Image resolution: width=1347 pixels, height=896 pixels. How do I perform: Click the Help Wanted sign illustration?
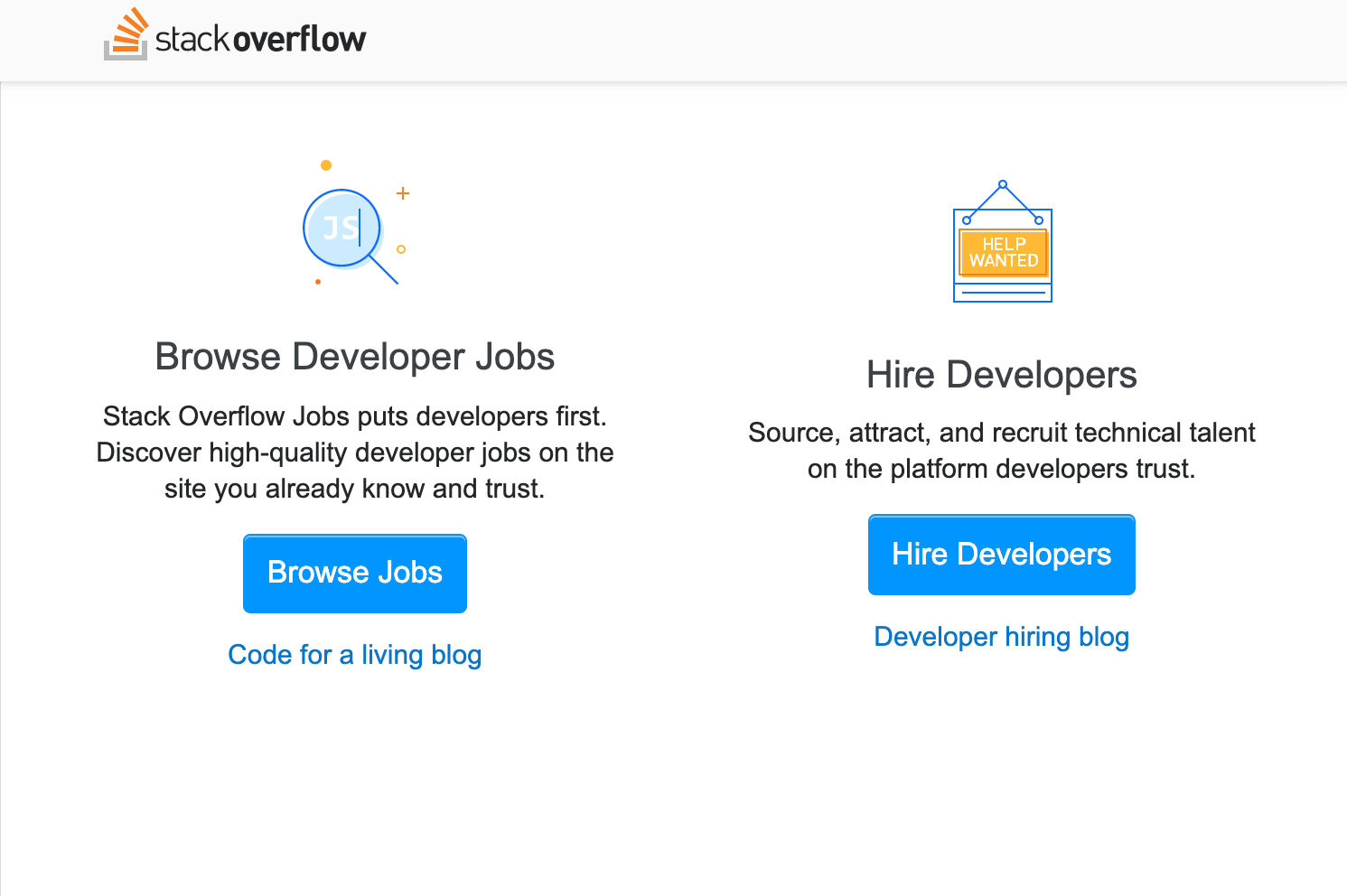pos(1002,253)
